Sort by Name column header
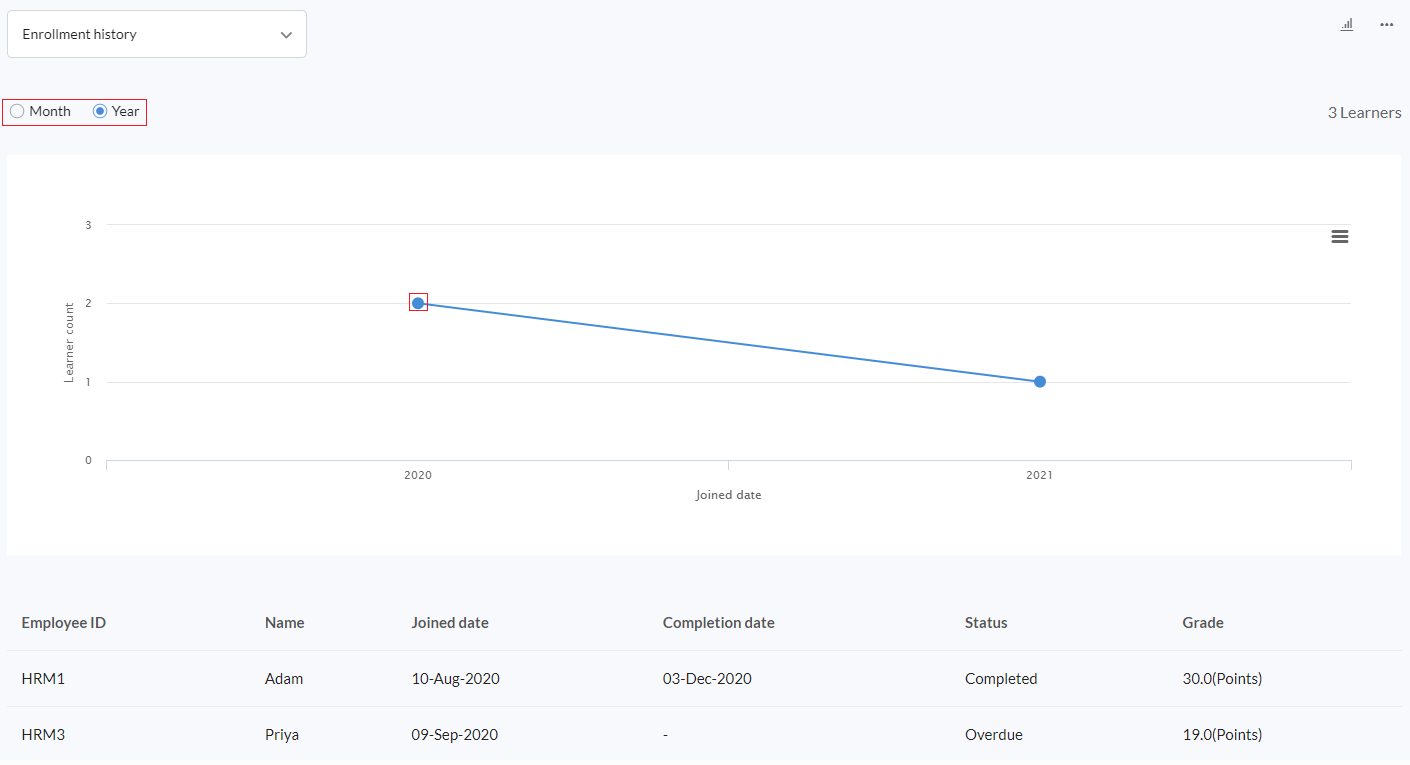This screenshot has width=1410, height=765. click(284, 623)
